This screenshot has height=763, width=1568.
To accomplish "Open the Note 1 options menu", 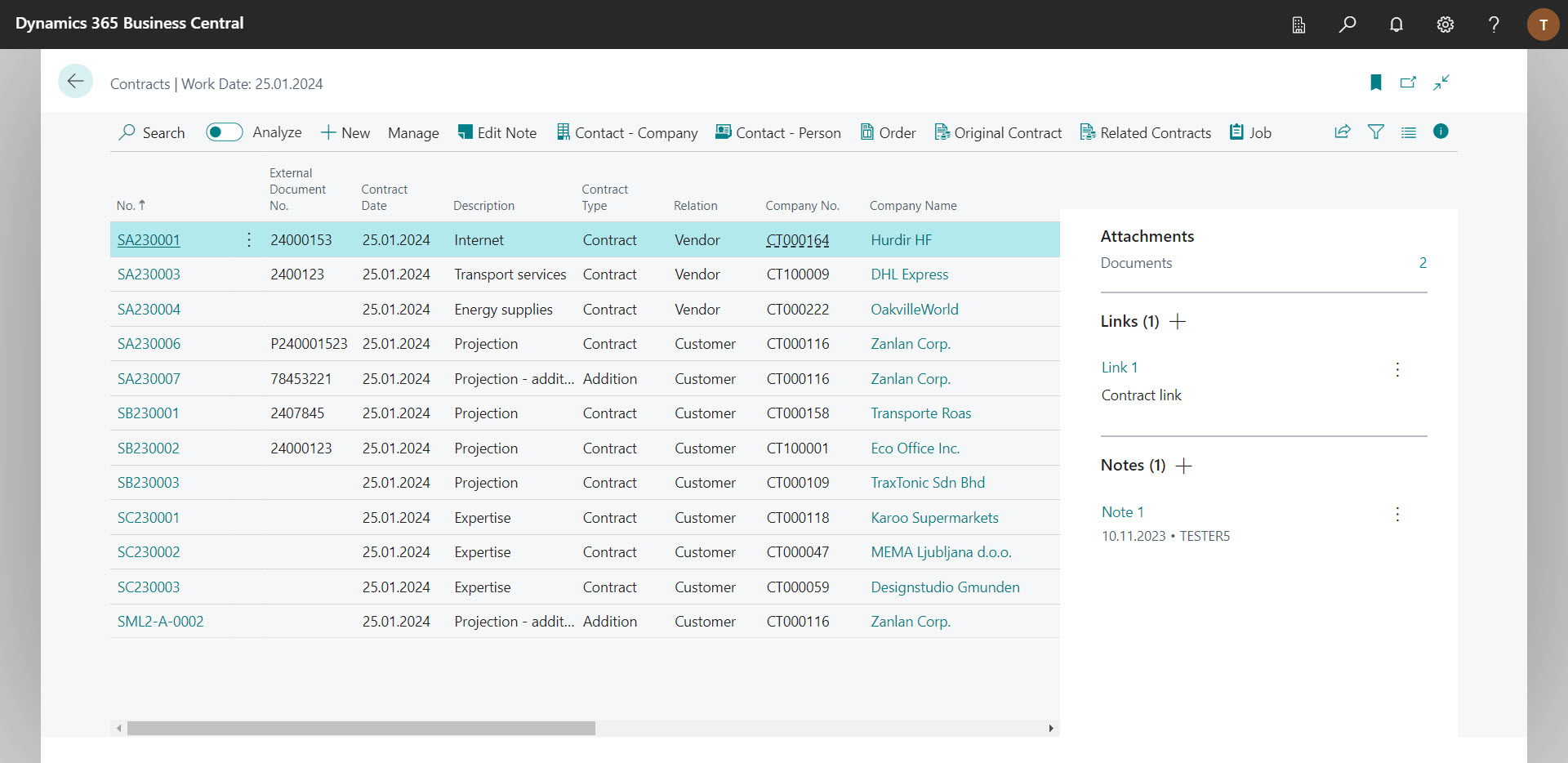I will (x=1397, y=514).
